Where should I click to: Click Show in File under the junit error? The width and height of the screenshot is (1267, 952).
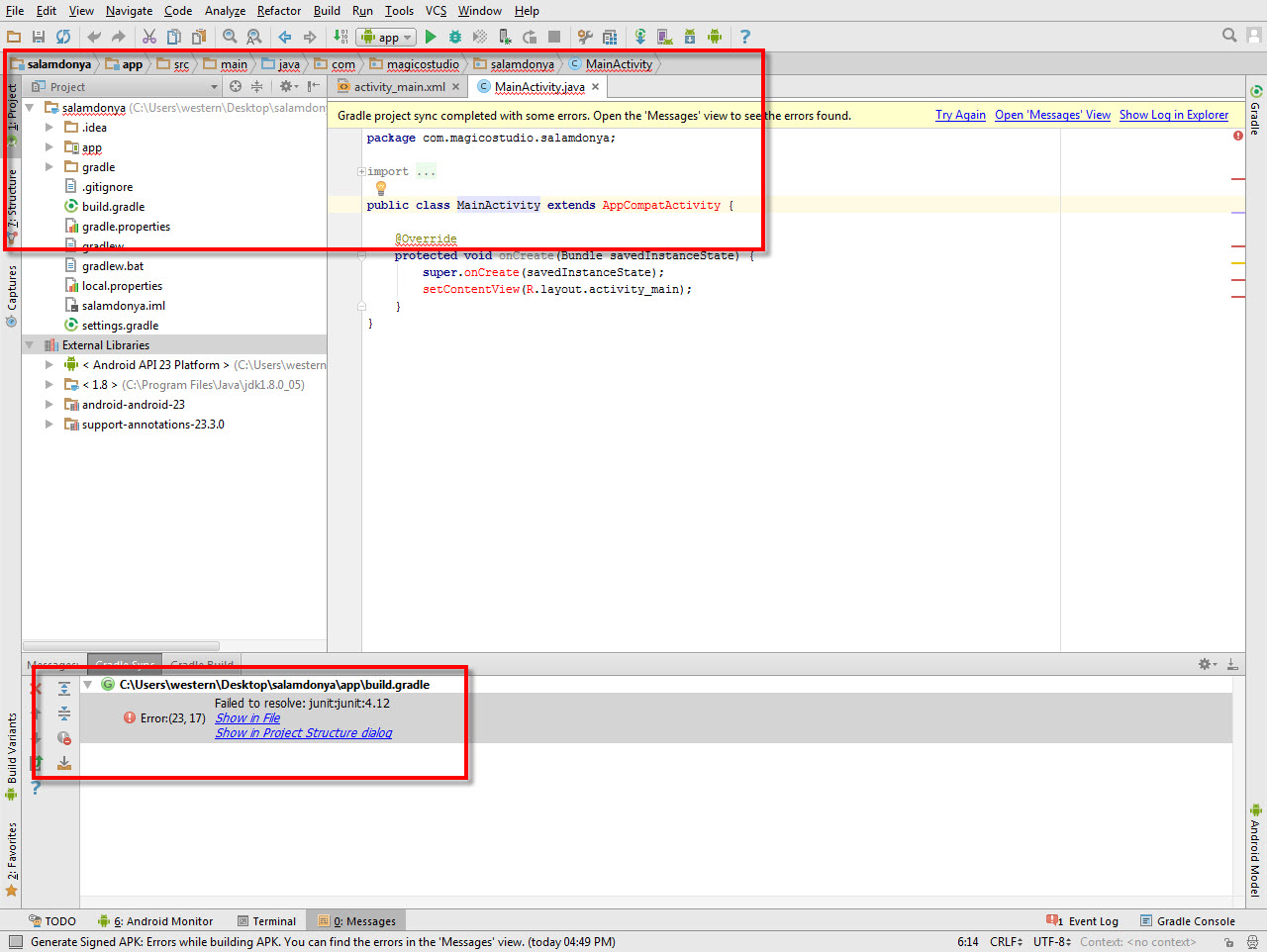click(246, 717)
